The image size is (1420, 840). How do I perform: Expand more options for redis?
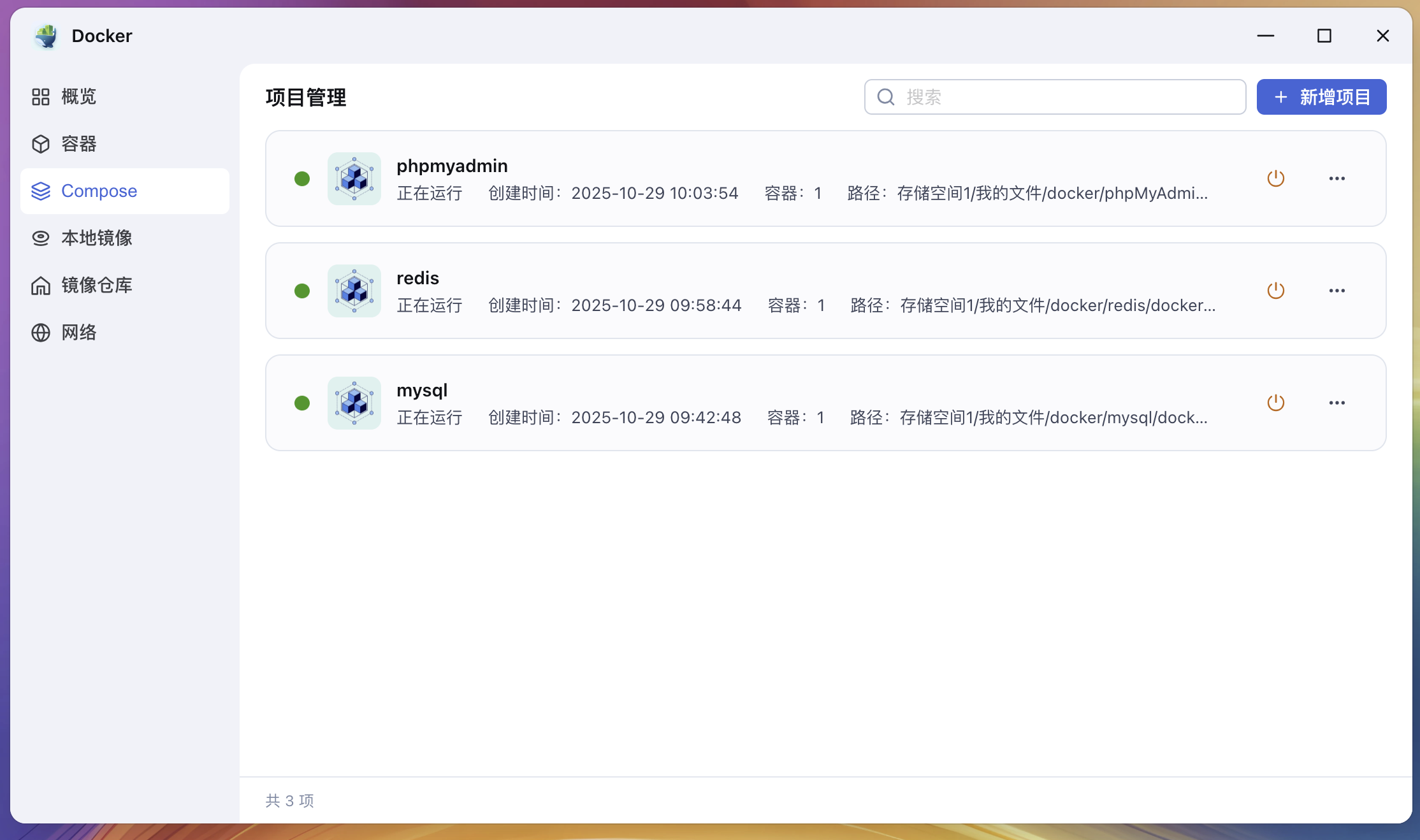(1337, 291)
